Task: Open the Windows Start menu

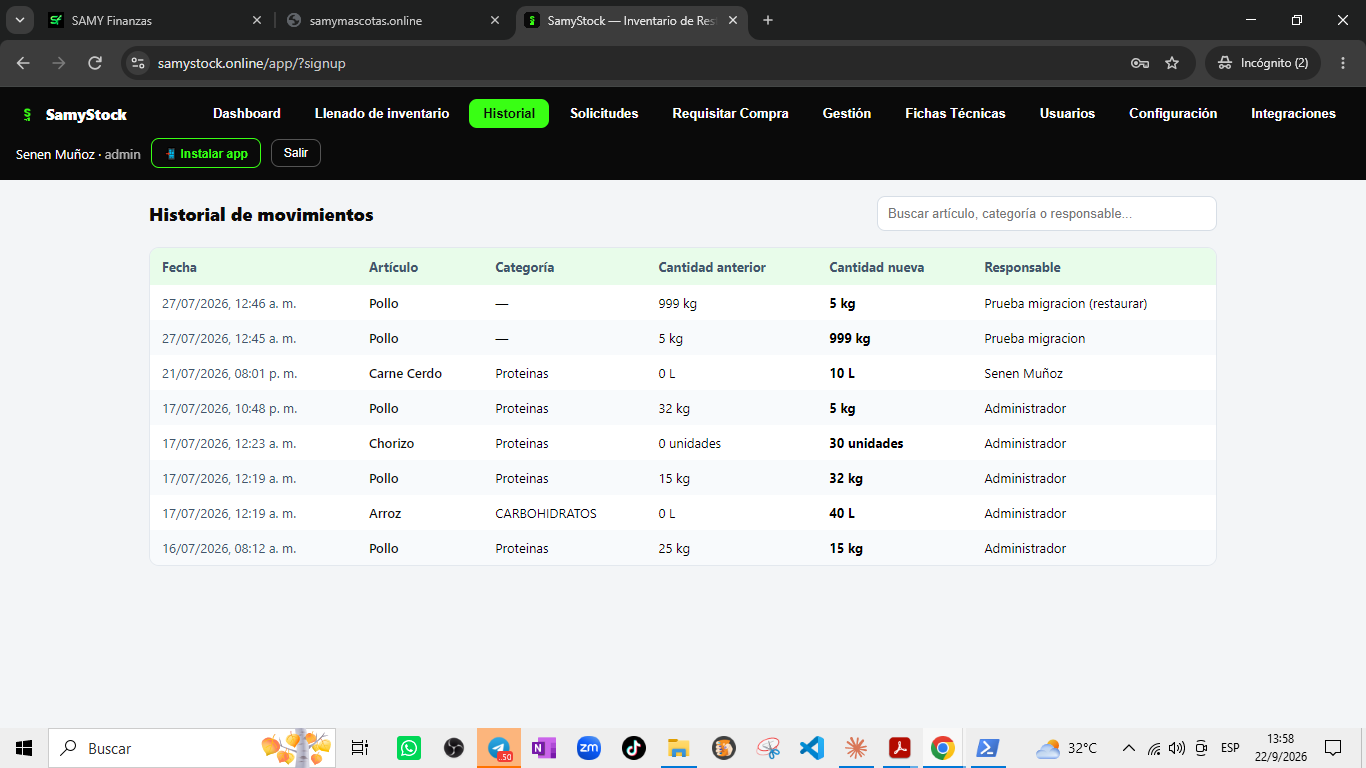Action: (x=24, y=748)
